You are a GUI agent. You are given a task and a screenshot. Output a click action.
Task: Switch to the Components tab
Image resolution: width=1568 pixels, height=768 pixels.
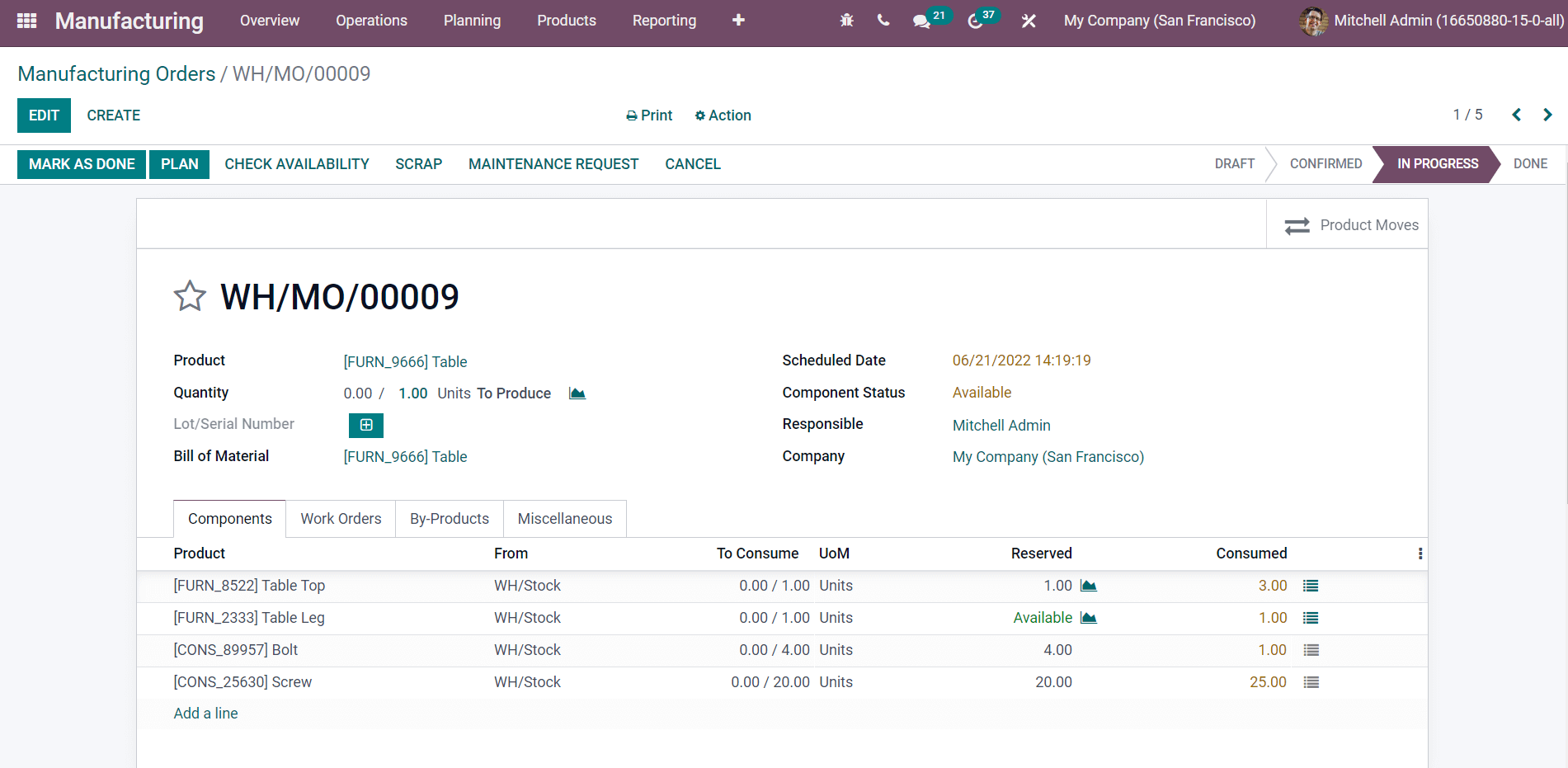(230, 519)
